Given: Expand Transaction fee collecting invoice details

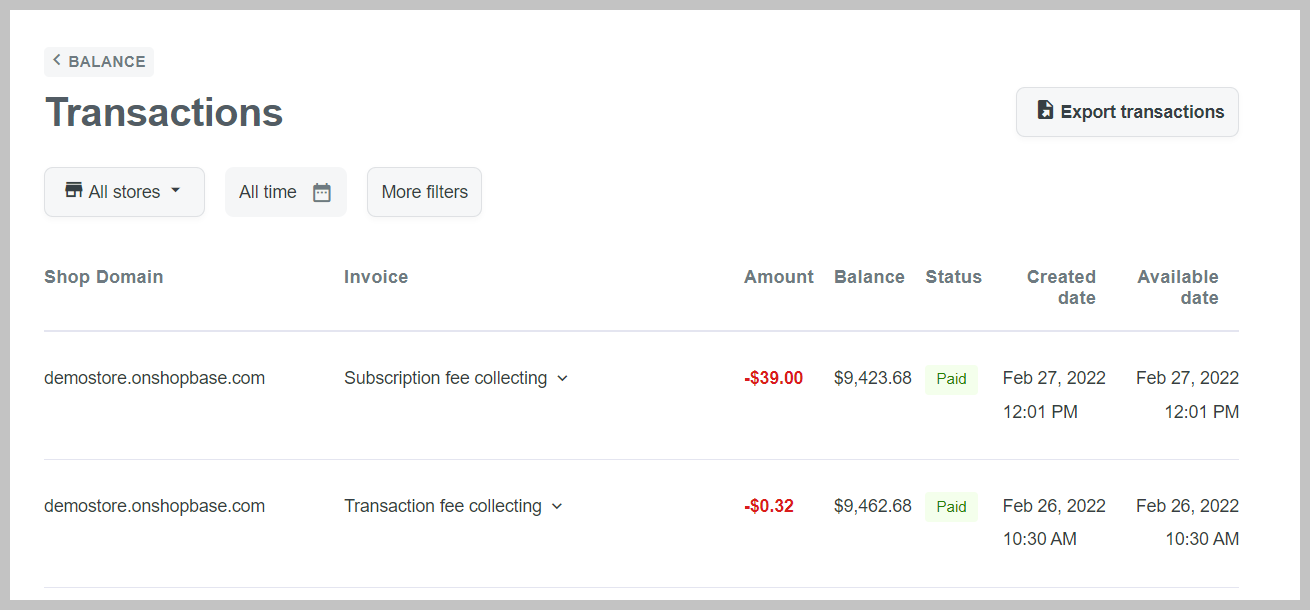Looking at the screenshot, I should point(557,507).
